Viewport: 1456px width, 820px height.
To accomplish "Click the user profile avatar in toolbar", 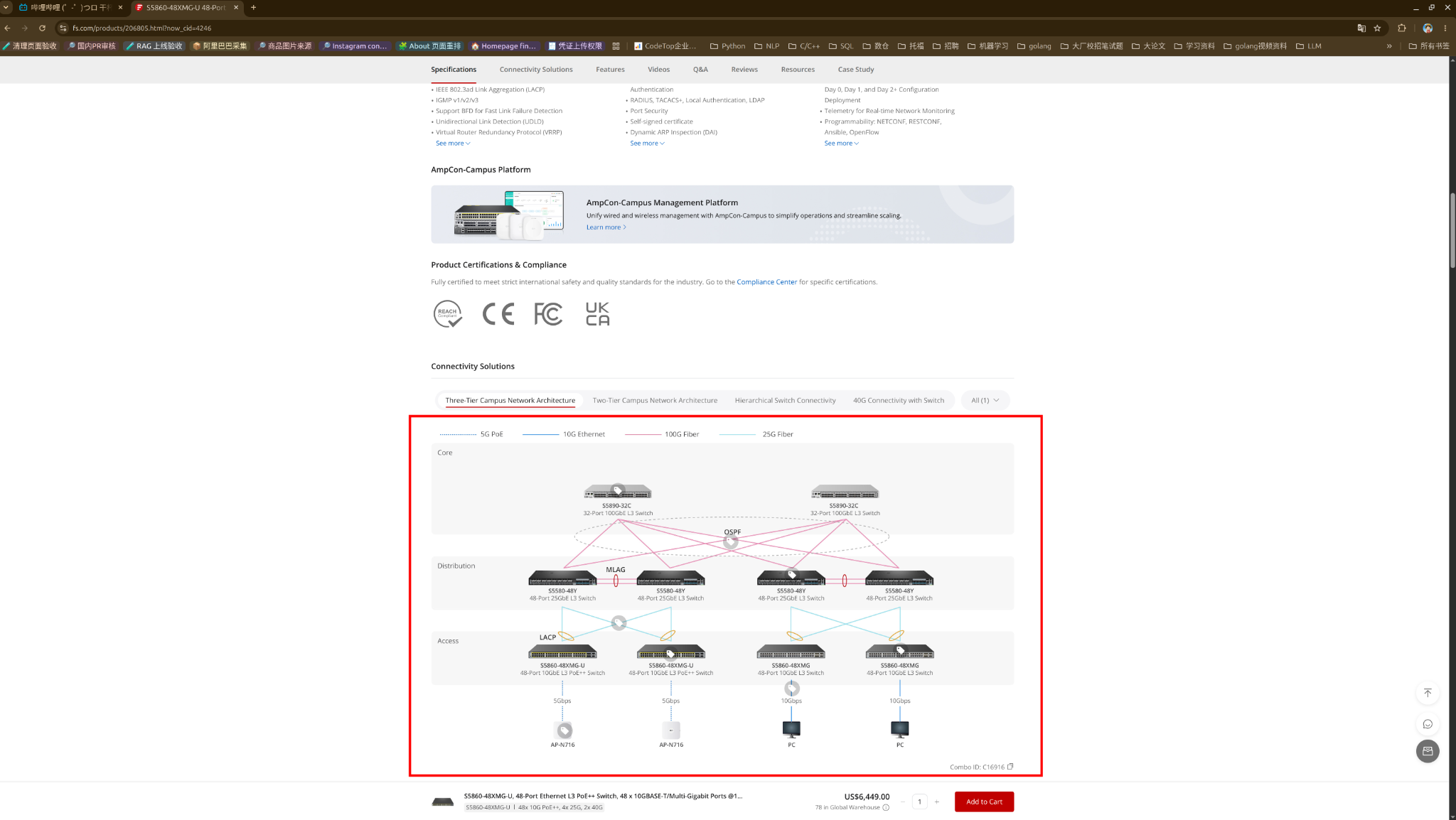I will [1428, 28].
